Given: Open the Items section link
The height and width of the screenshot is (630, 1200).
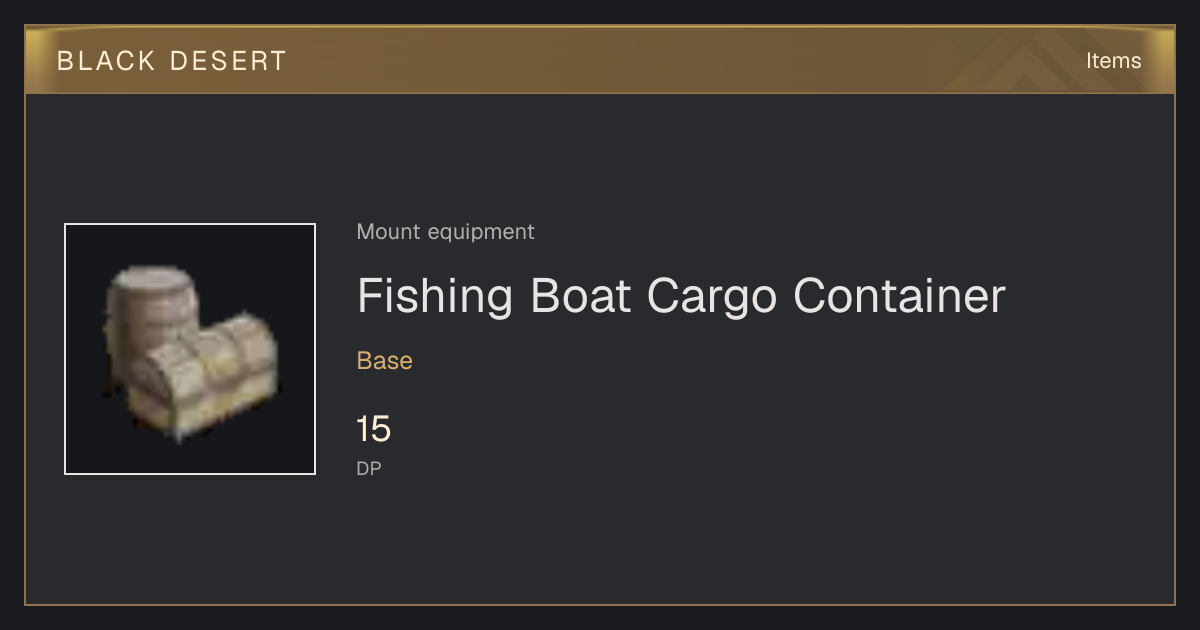Looking at the screenshot, I should (x=1113, y=60).
